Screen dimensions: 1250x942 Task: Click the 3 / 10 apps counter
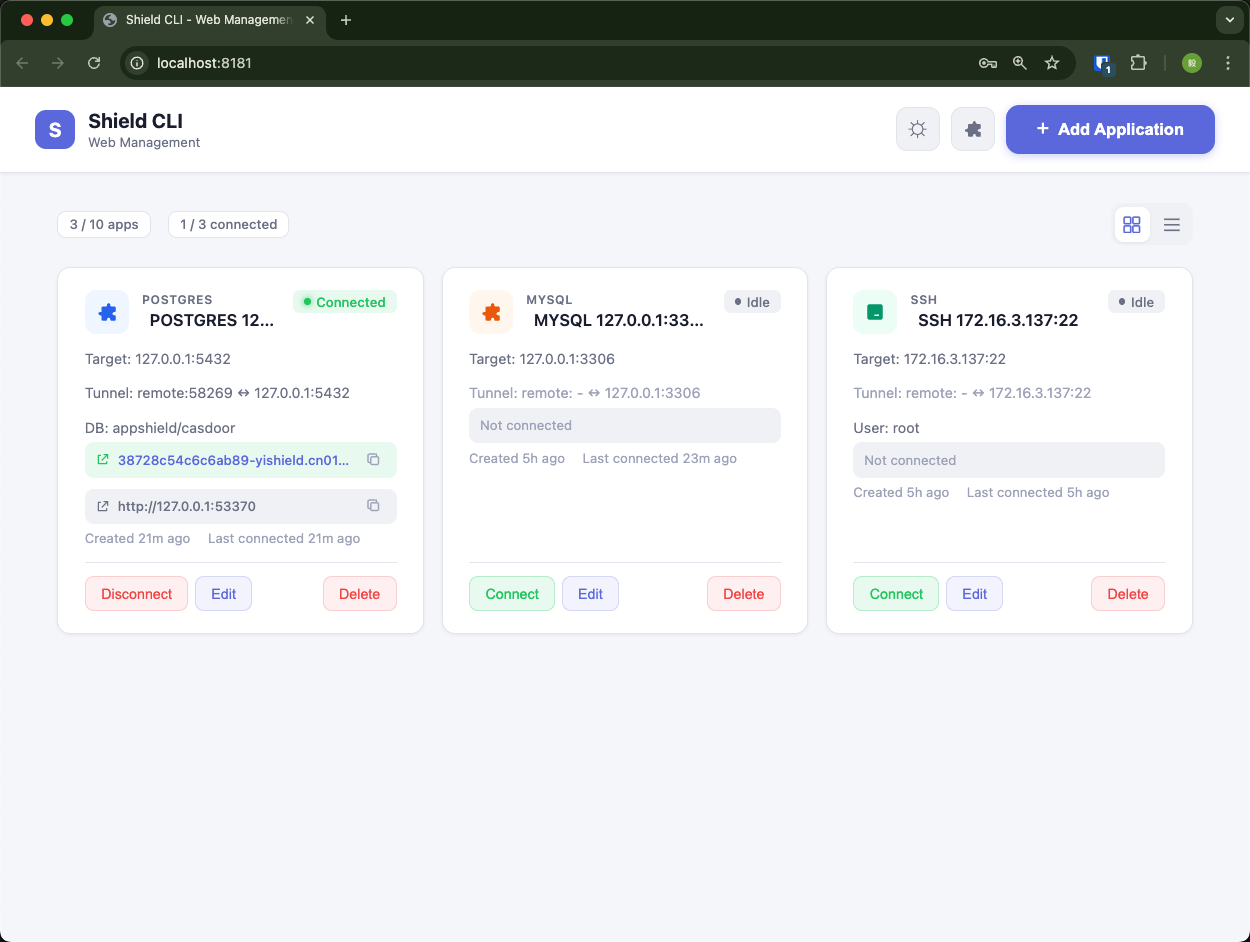click(104, 225)
